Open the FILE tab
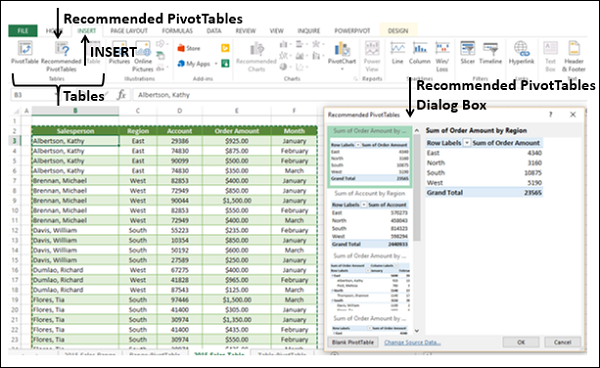This screenshot has height=368, width=600. (23, 31)
